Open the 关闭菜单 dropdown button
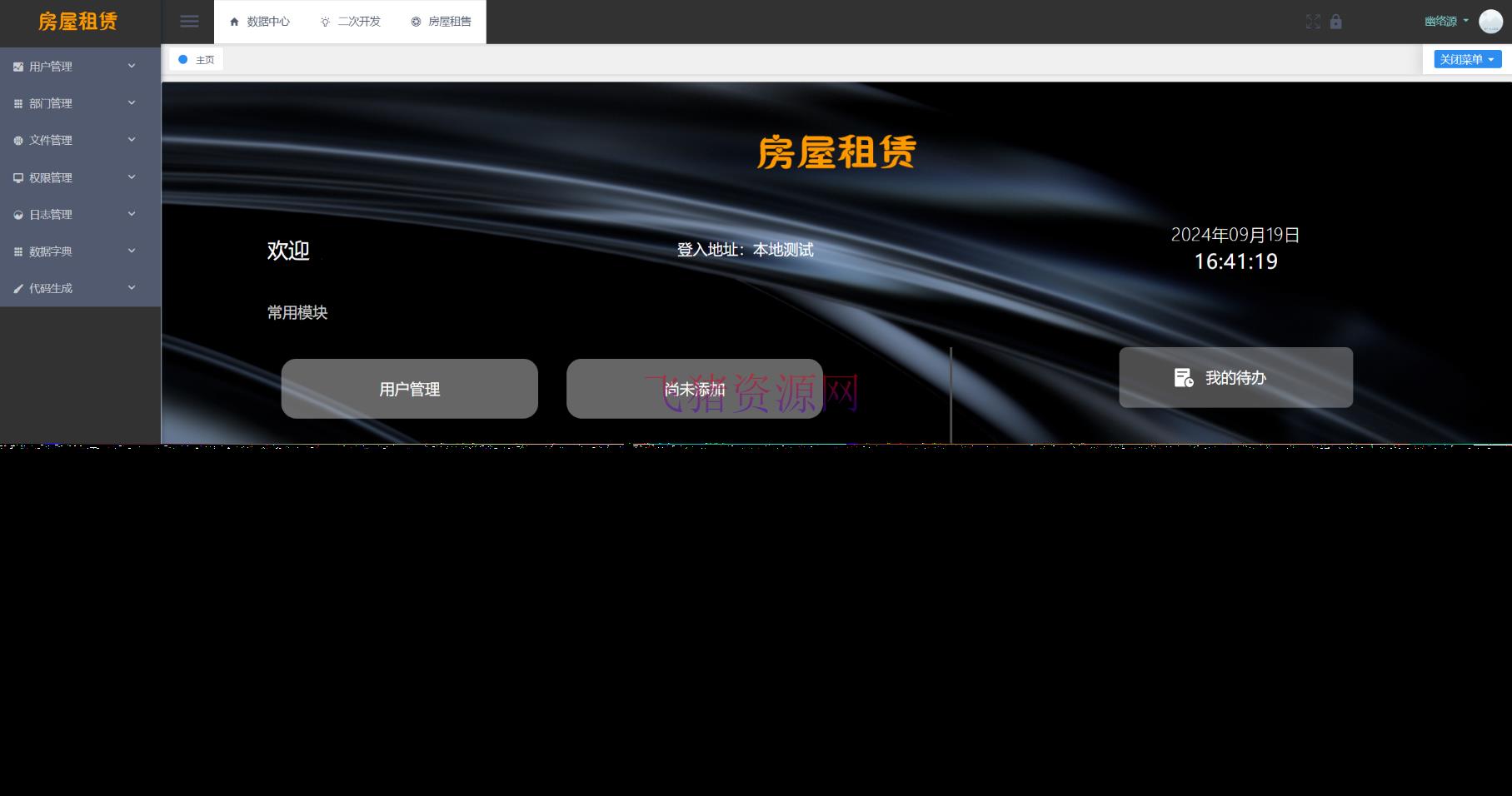The width and height of the screenshot is (1512, 796). [x=1466, y=59]
